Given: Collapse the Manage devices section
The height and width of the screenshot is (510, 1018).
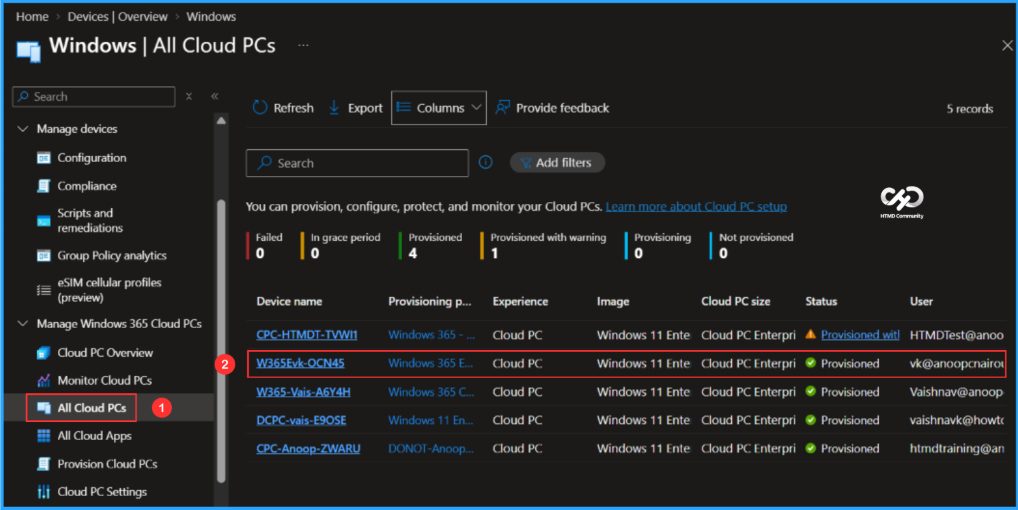Looking at the screenshot, I should click(23, 129).
